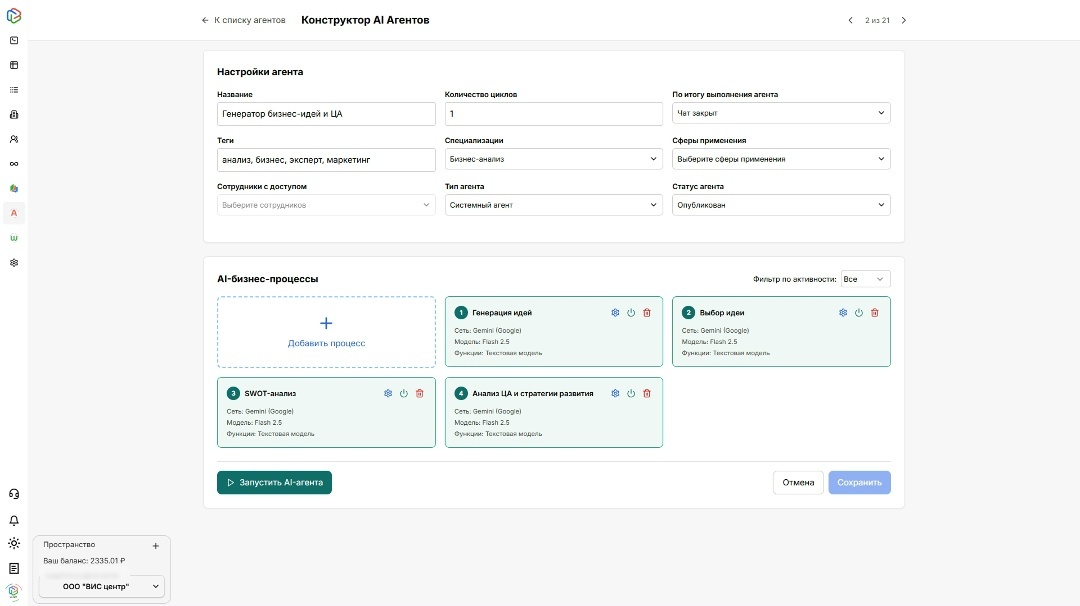
Task: Go back via К списку агентов link
Action: [243, 20]
